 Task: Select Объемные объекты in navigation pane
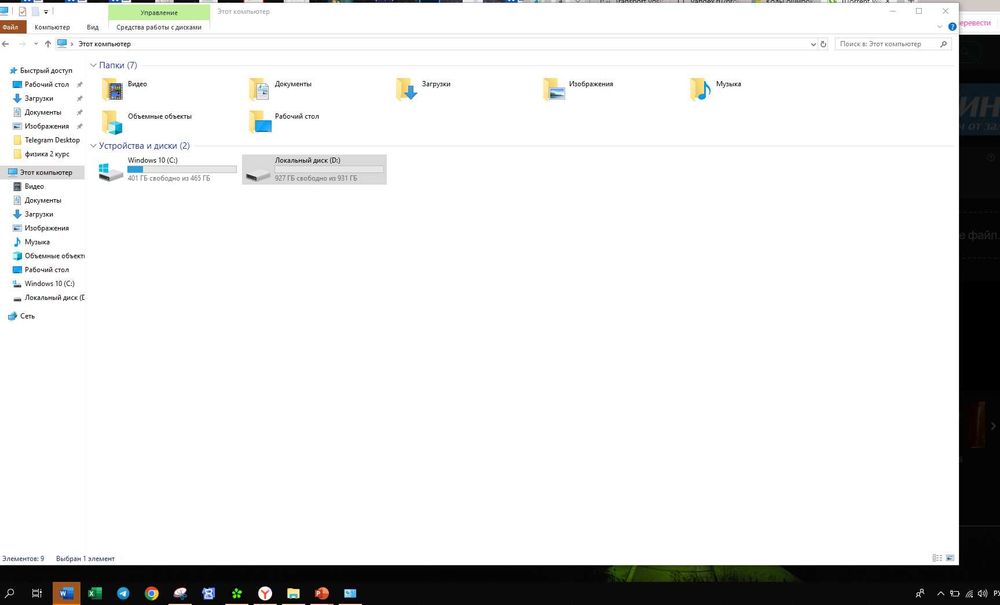[x=54, y=256]
